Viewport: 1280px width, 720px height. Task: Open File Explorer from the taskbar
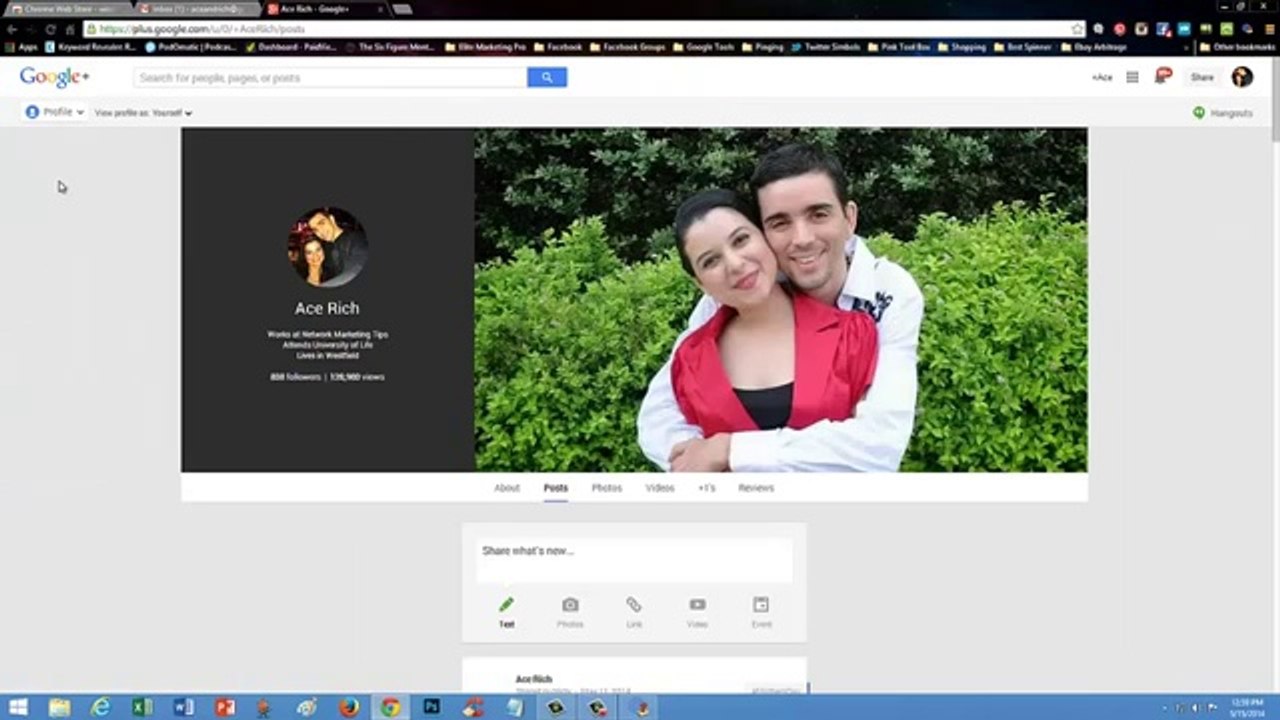(60, 708)
